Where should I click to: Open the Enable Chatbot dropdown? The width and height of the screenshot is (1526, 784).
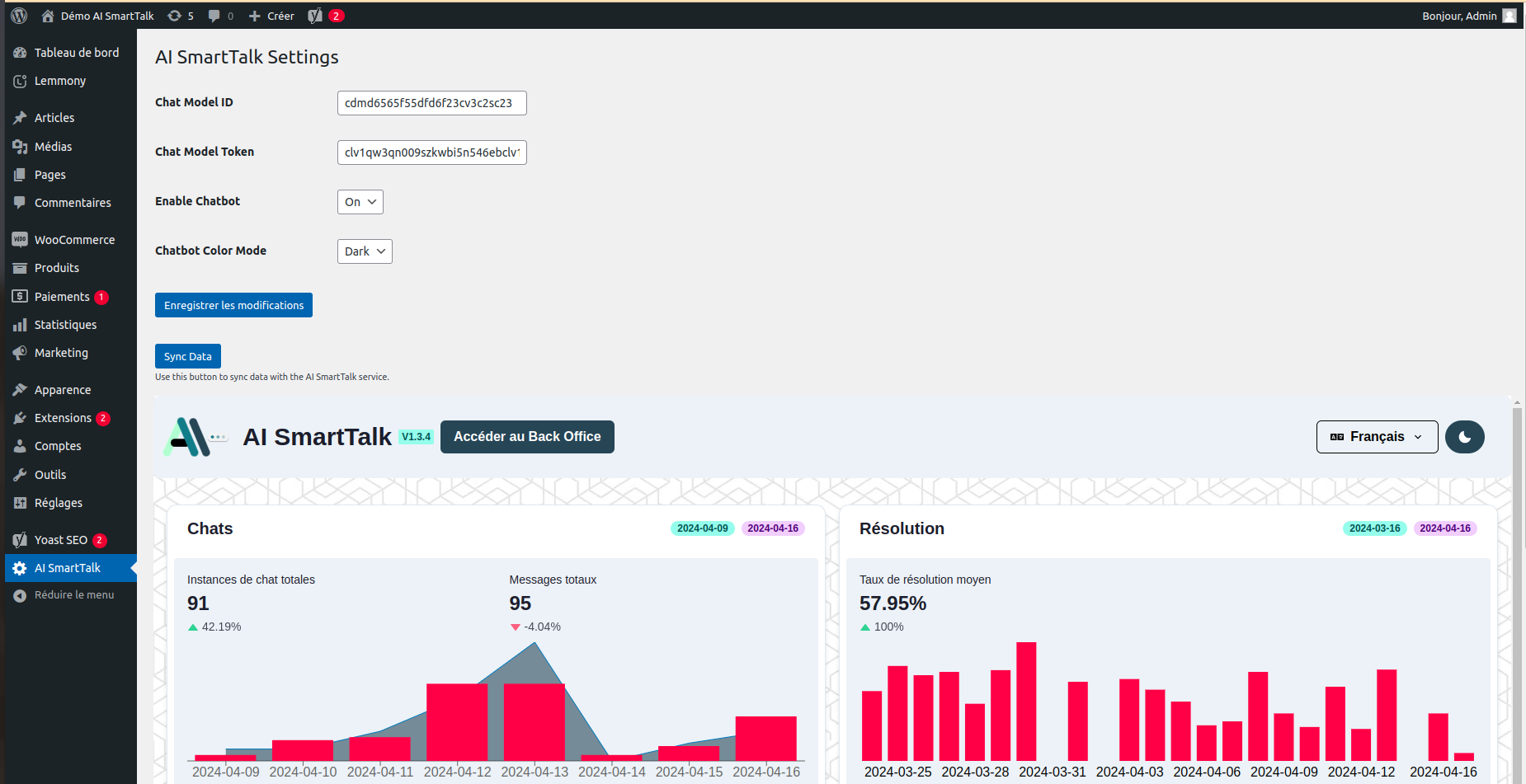360,202
